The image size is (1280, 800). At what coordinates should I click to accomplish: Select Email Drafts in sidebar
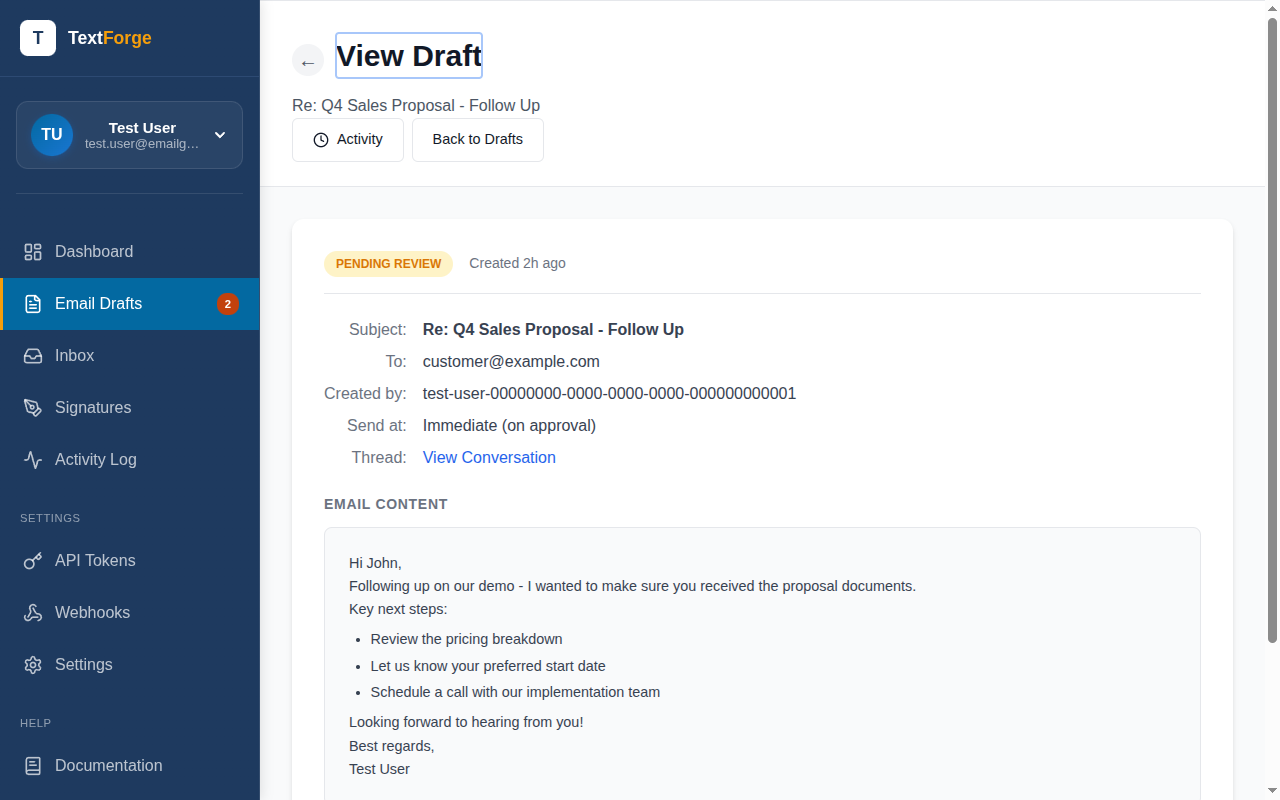click(x=130, y=304)
